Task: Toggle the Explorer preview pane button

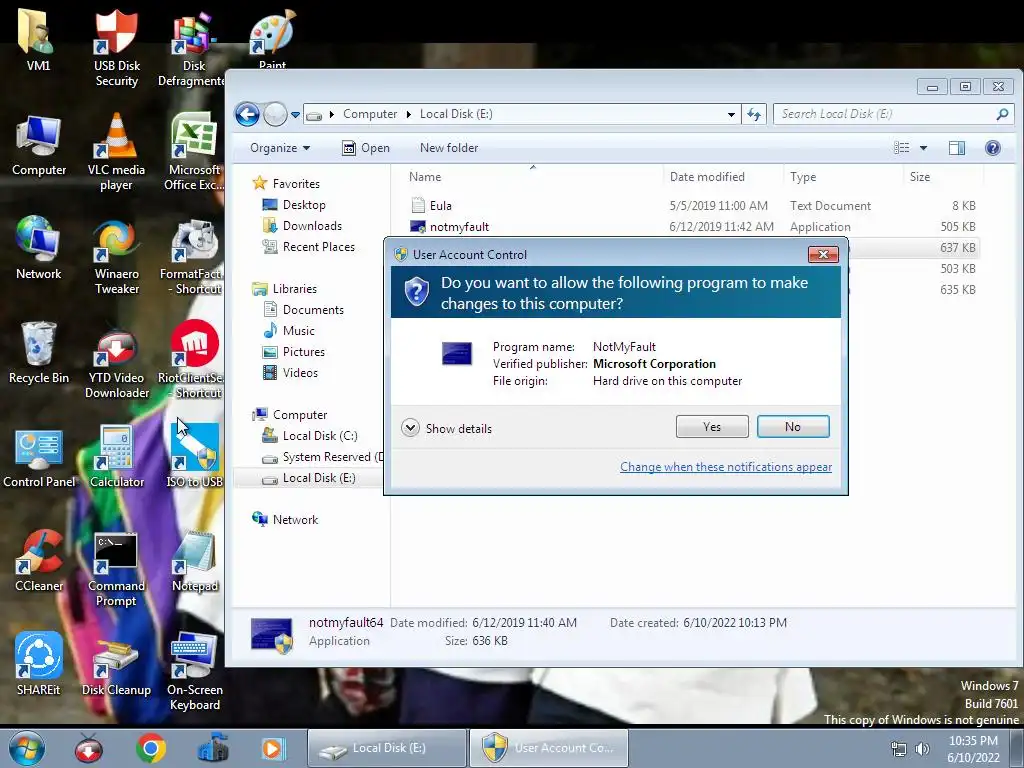Action: coord(957,148)
